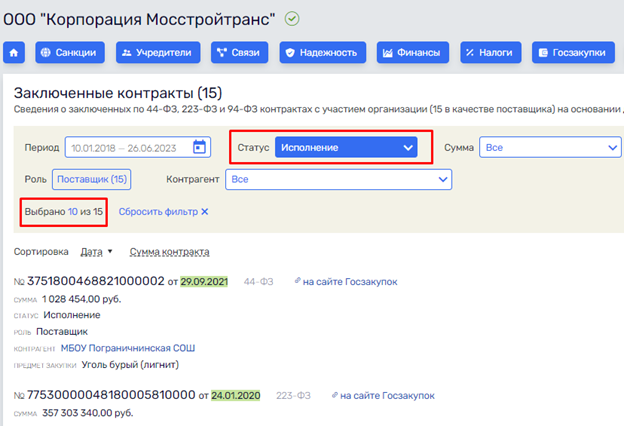Click the Заключенные контракты (15) heading
Viewport: 624px width, 426px height.
pos(118,93)
